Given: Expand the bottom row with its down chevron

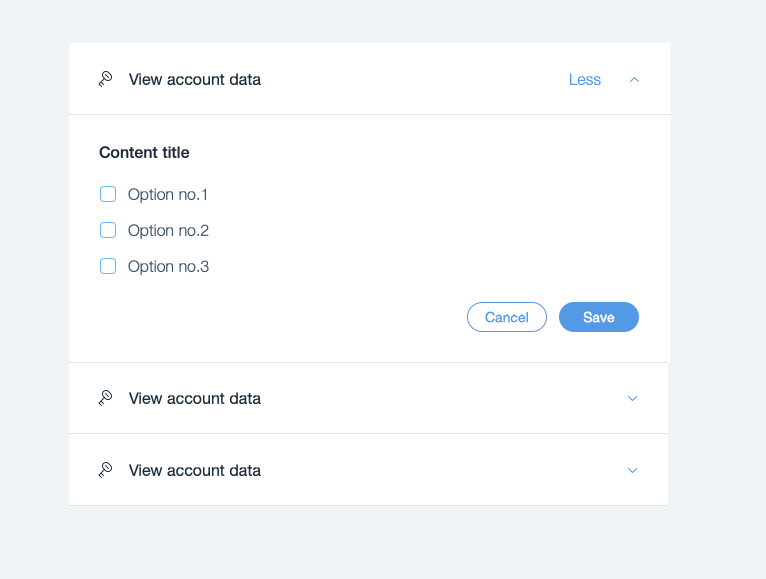Looking at the screenshot, I should point(632,470).
